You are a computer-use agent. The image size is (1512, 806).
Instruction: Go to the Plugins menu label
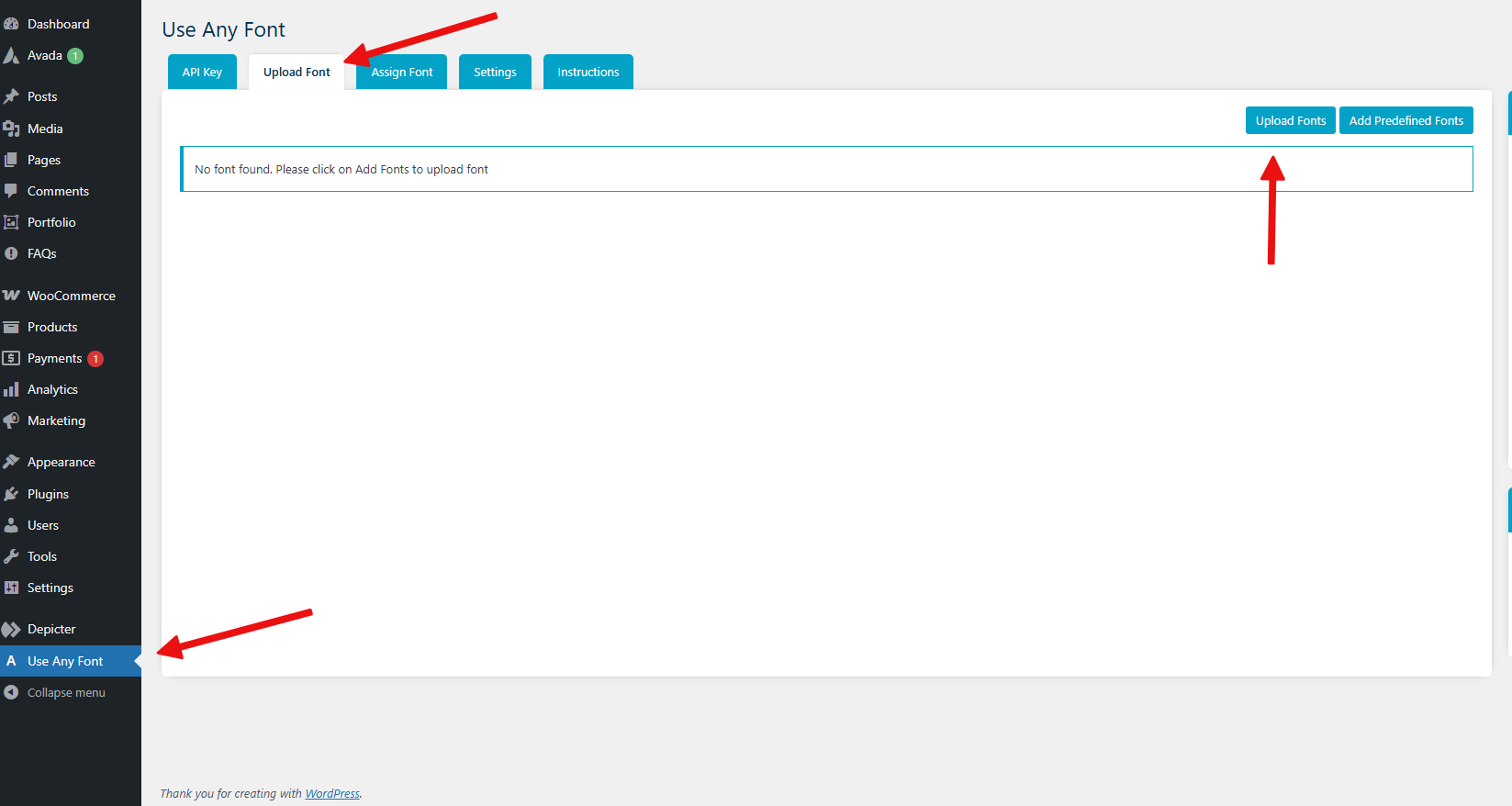[x=48, y=494]
